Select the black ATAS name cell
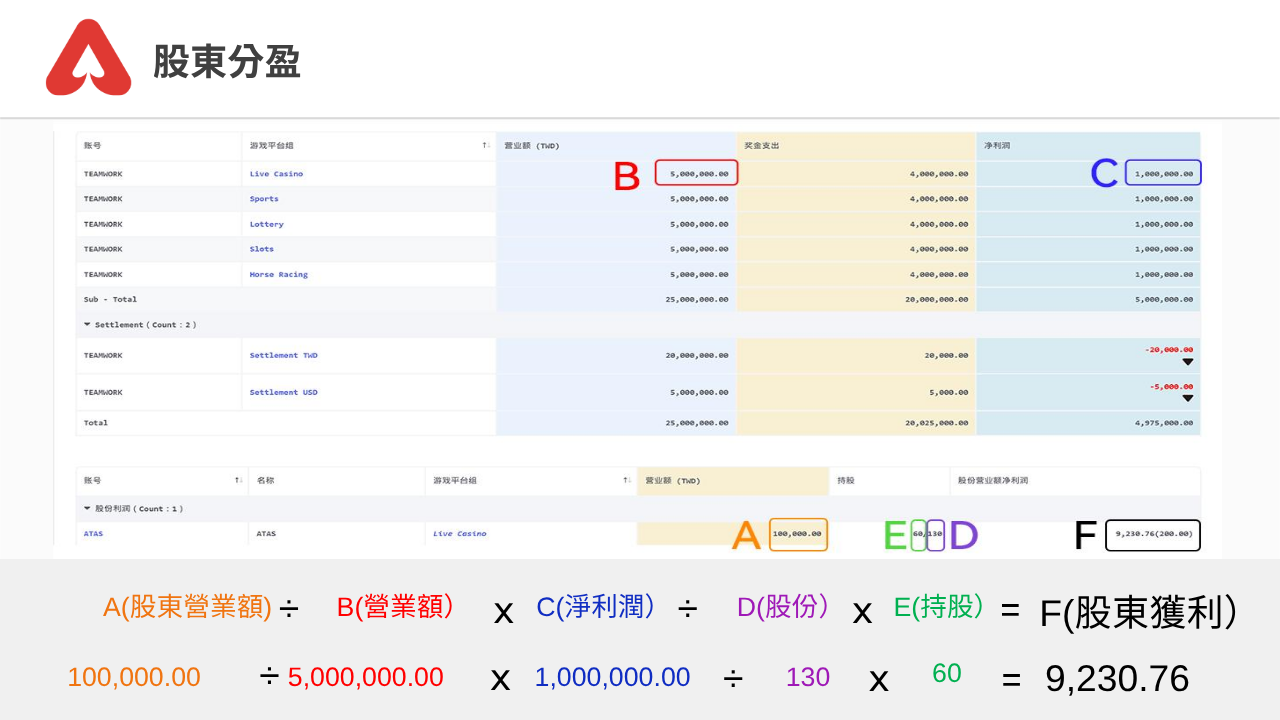 click(x=266, y=534)
